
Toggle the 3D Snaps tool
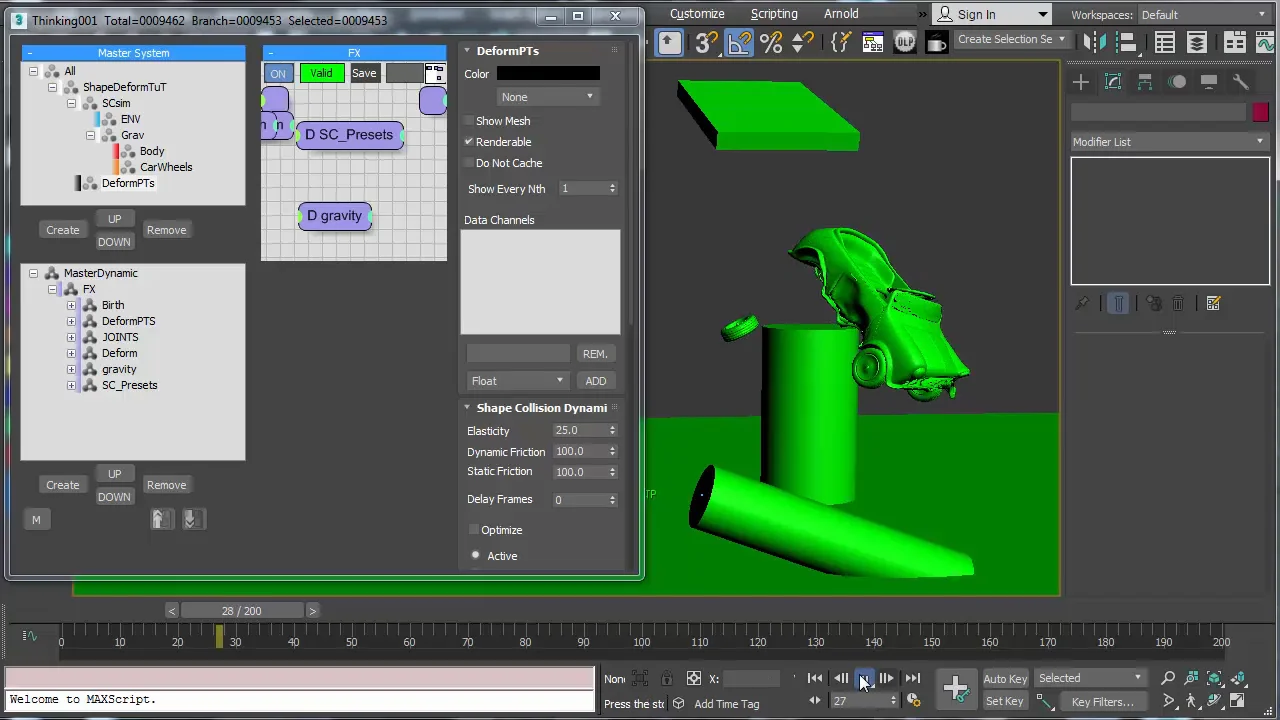click(x=706, y=42)
